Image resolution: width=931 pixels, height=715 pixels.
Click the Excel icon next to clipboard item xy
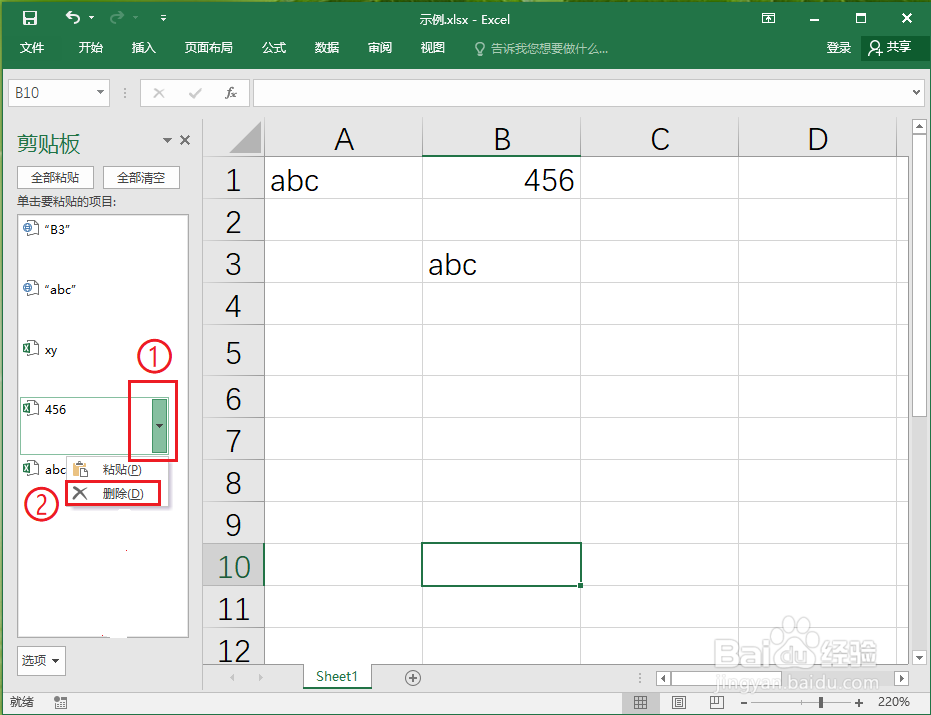pyautogui.click(x=29, y=349)
